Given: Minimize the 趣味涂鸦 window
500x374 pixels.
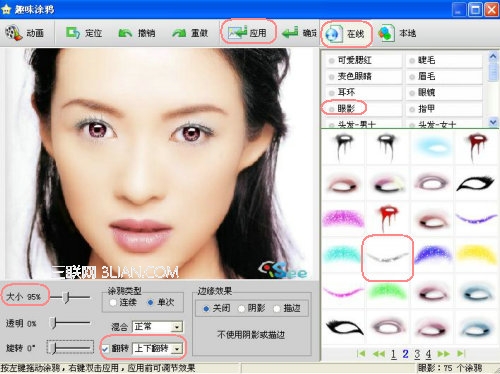Looking at the screenshot, I should pos(459,10).
